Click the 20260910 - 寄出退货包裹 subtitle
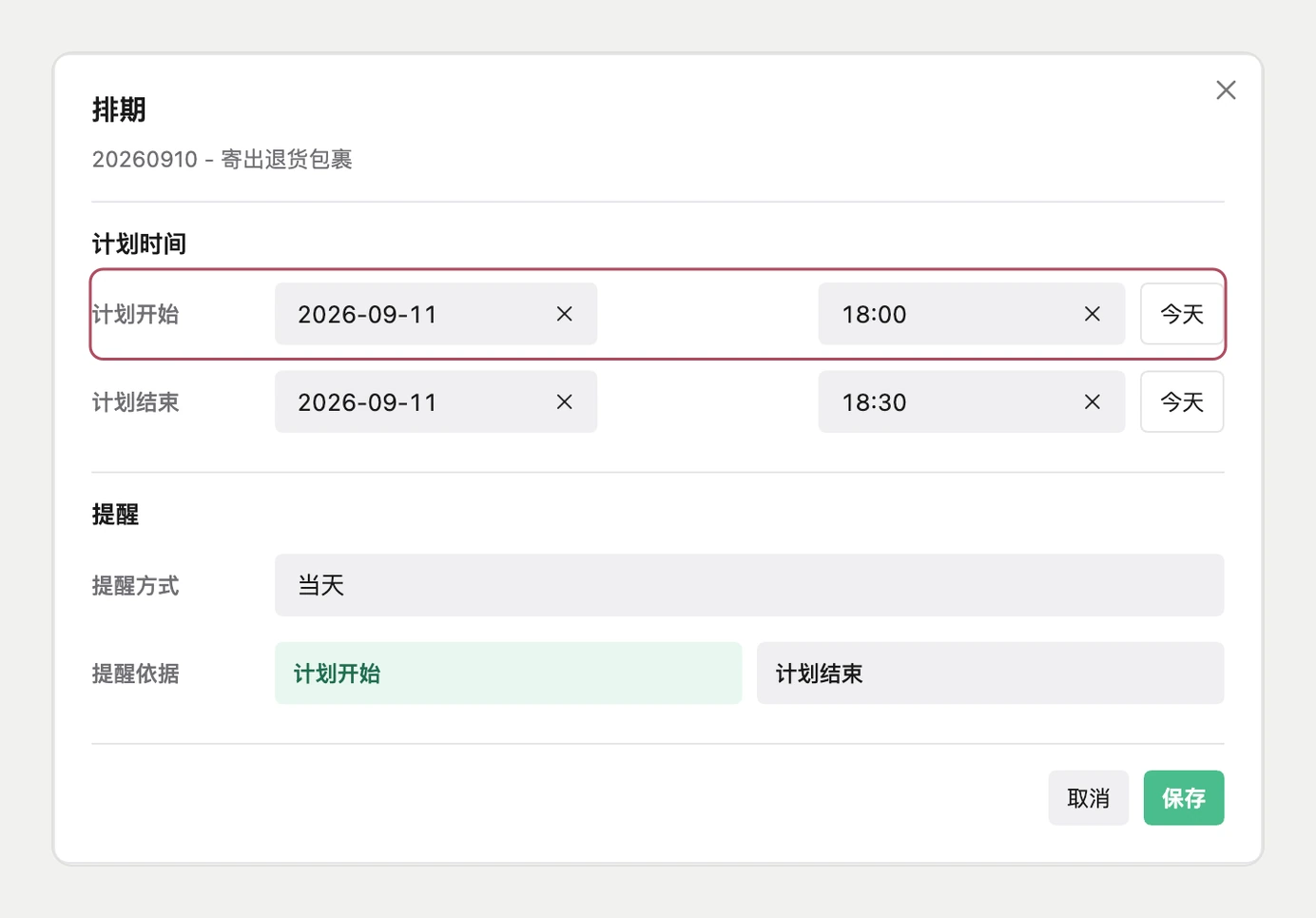 pos(222,159)
